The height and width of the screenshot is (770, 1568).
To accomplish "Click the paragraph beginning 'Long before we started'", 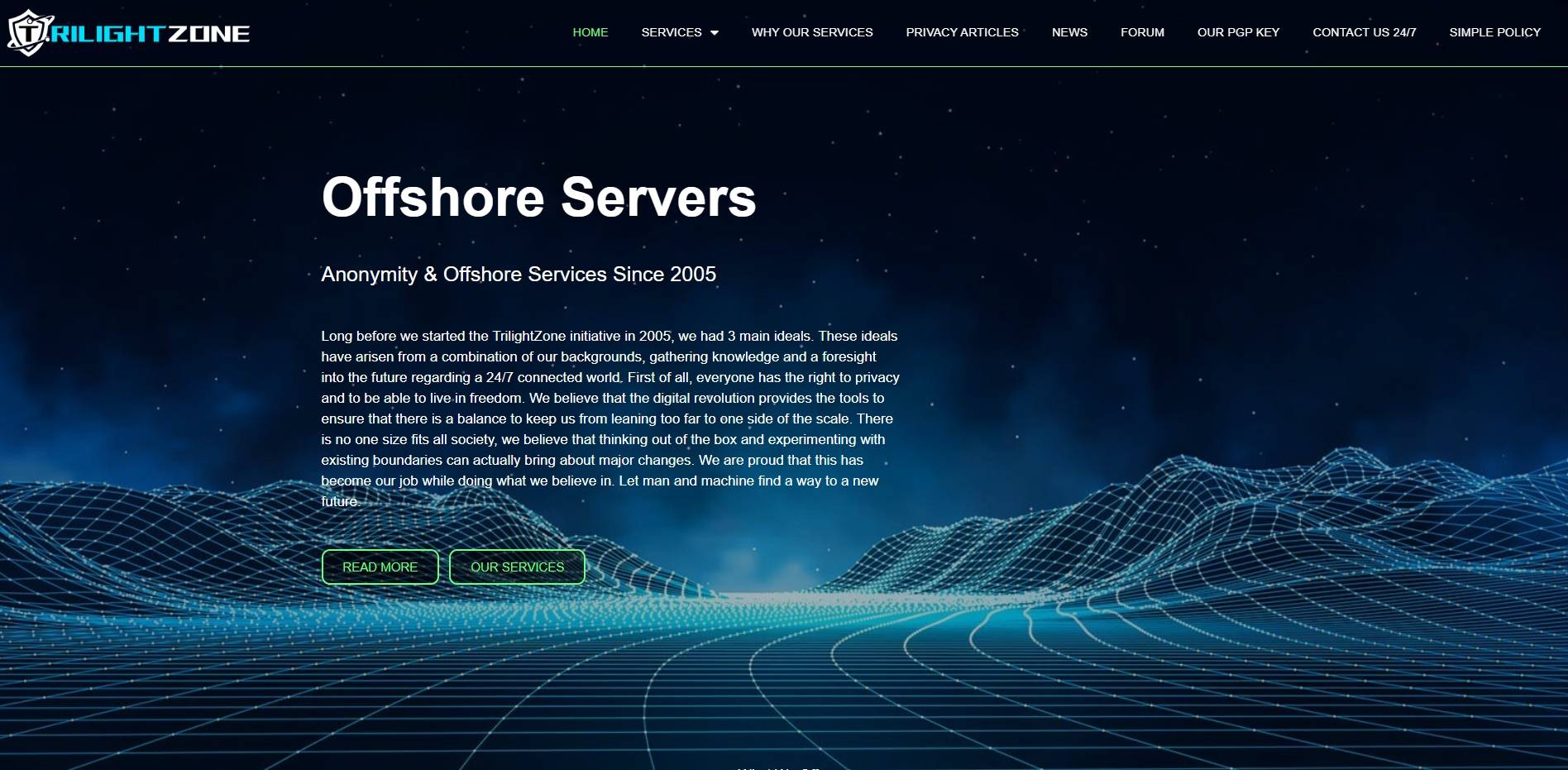I will point(610,418).
